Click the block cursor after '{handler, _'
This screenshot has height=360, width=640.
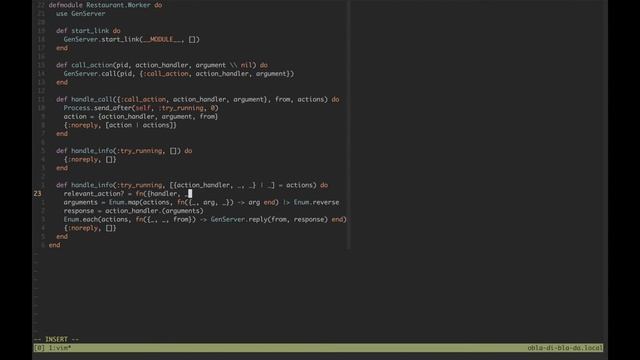[x=190, y=193]
